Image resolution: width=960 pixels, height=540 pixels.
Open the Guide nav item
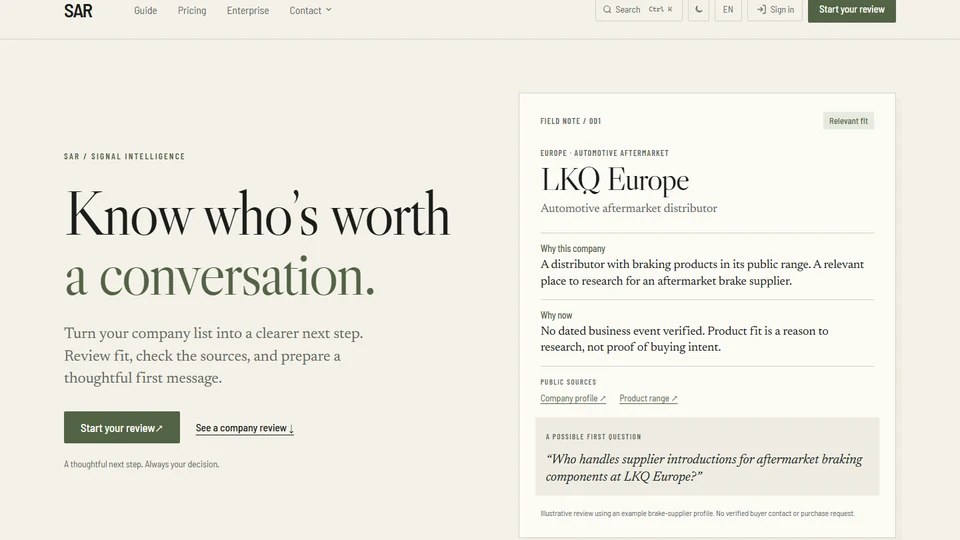pyautogui.click(x=146, y=10)
